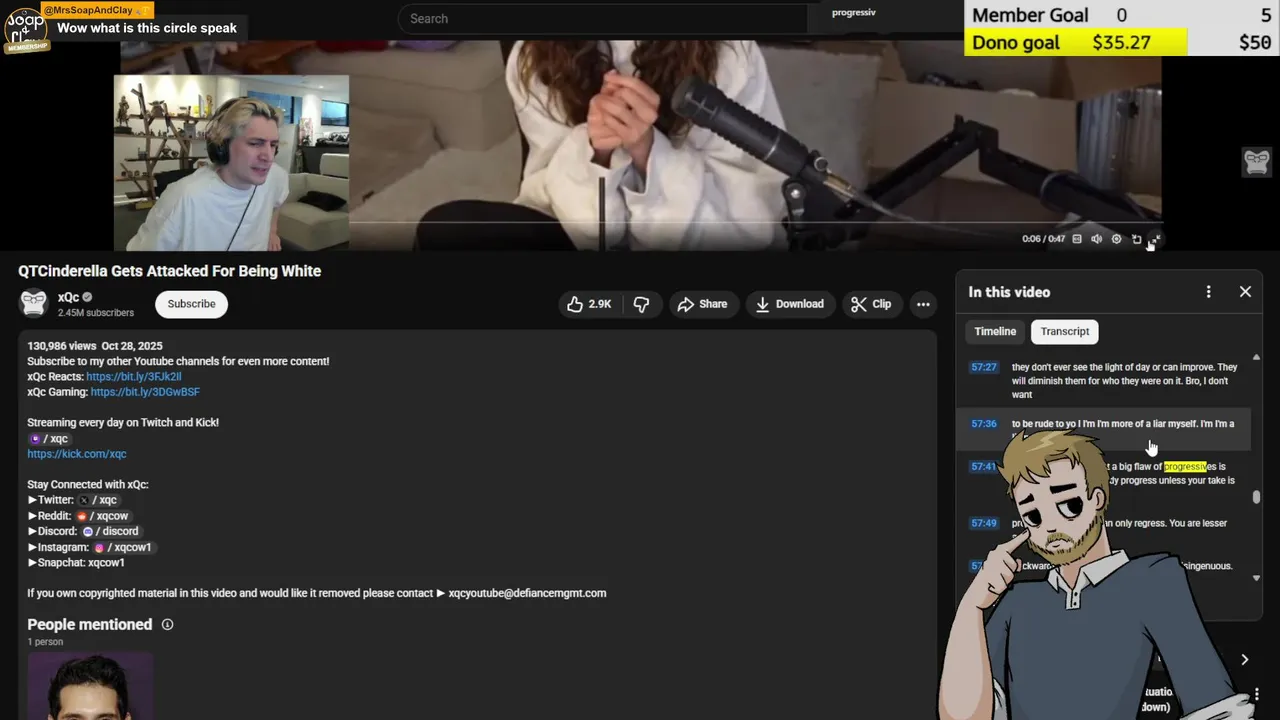The image size is (1280, 720).
Task: Jump to transcript timestamp 57:36
Action: pos(984,424)
